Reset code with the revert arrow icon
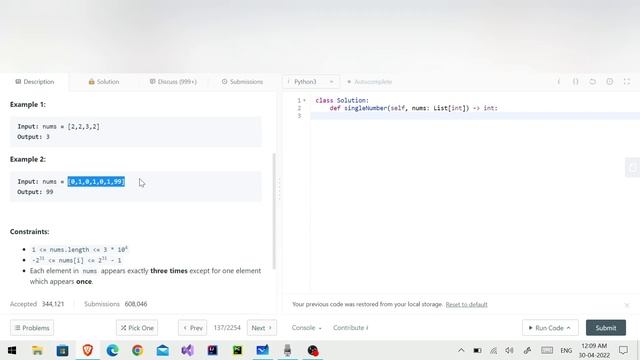The image size is (640, 360). coord(593,82)
